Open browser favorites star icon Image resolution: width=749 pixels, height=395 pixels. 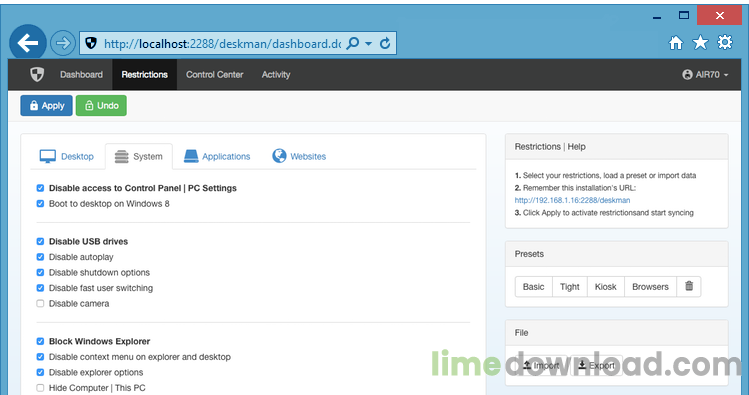coord(700,43)
